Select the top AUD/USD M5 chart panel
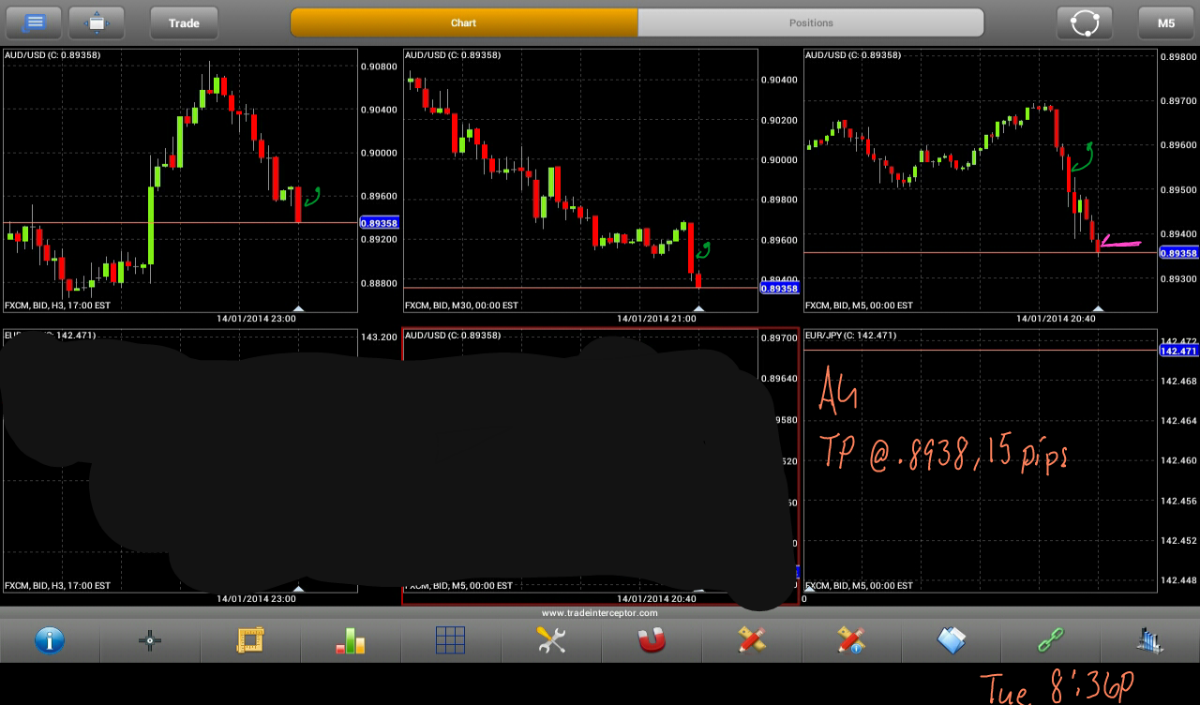This screenshot has height=705, width=1200. (980, 180)
